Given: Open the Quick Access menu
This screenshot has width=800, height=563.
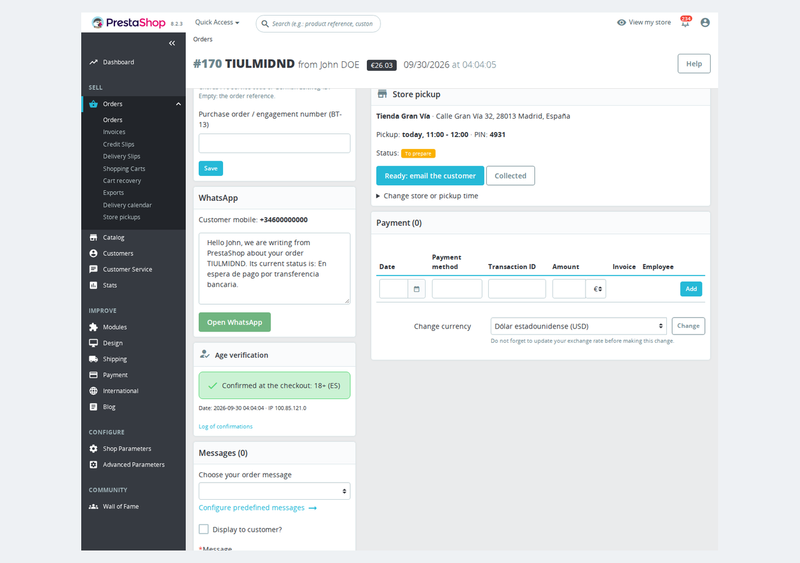Looking at the screenshot, I should pos(217,22).
